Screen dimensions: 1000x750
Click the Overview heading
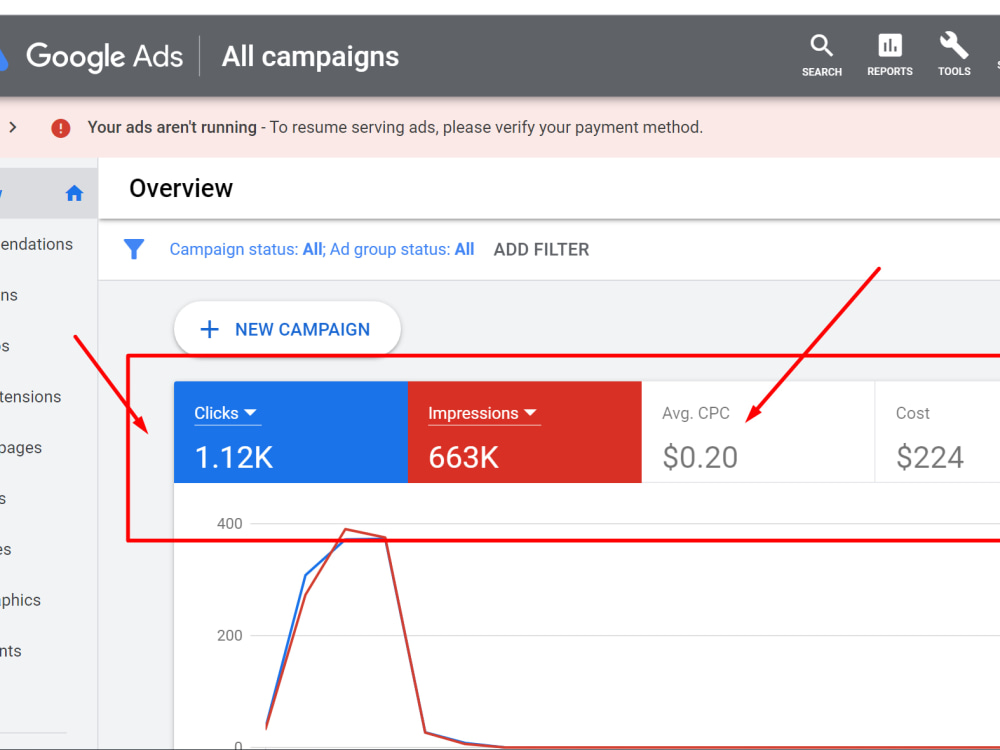coord(181,189)
